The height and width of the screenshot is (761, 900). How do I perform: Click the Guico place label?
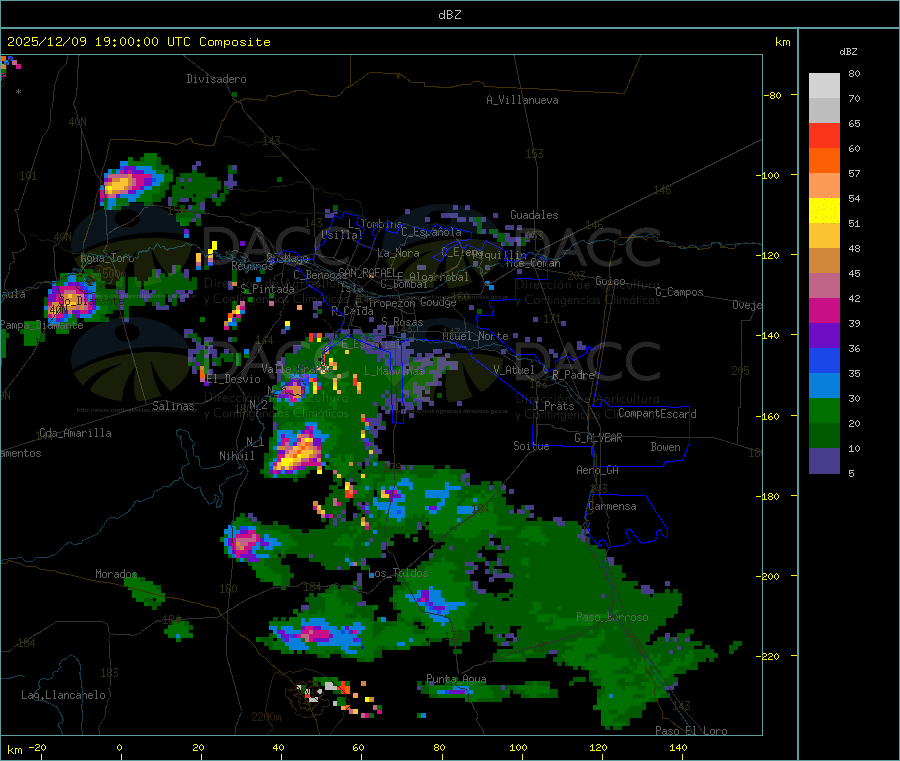pyautogui.click(x=610, y=281)
